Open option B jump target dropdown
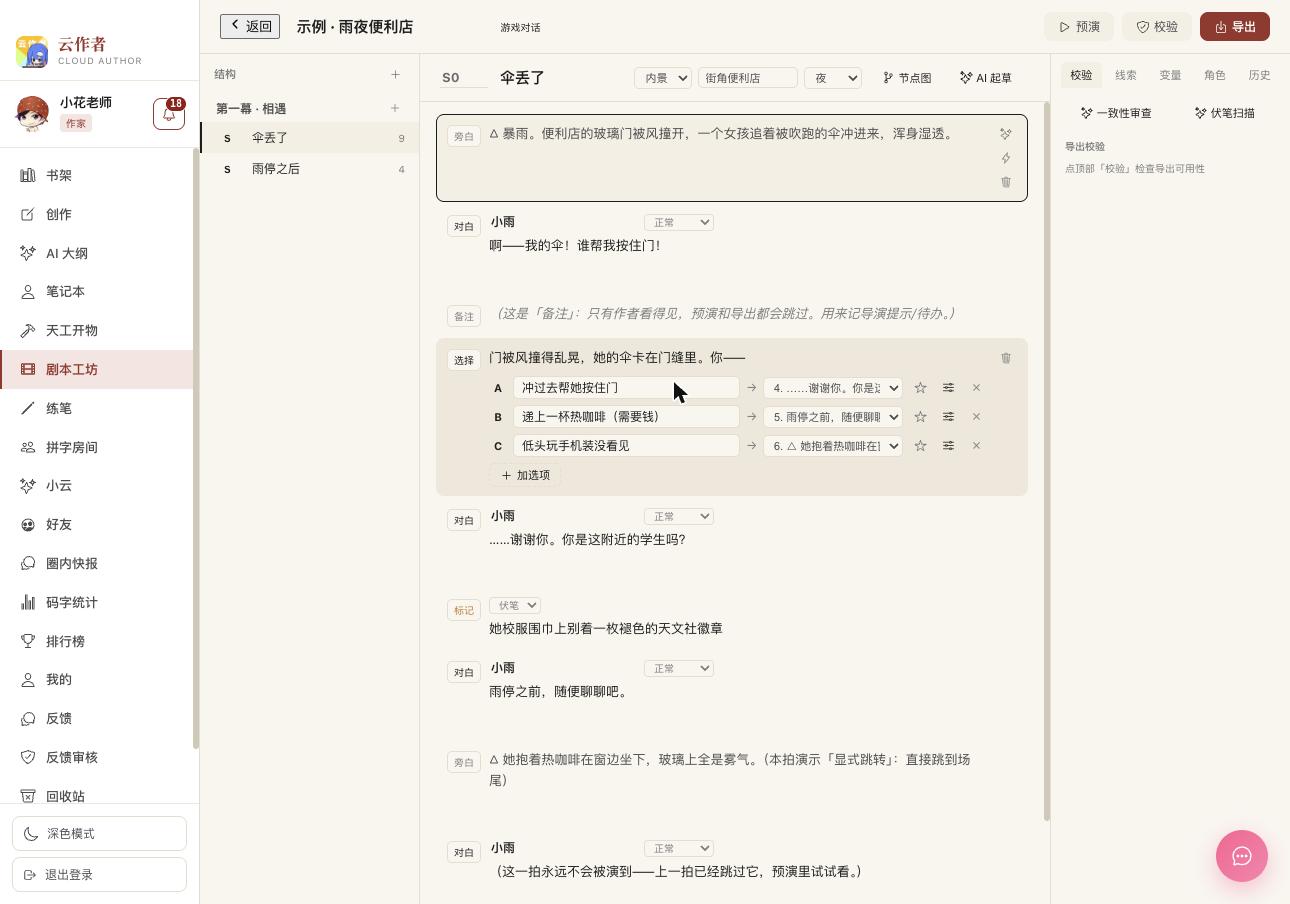1290x904 pixels. [x=833, y=417]
